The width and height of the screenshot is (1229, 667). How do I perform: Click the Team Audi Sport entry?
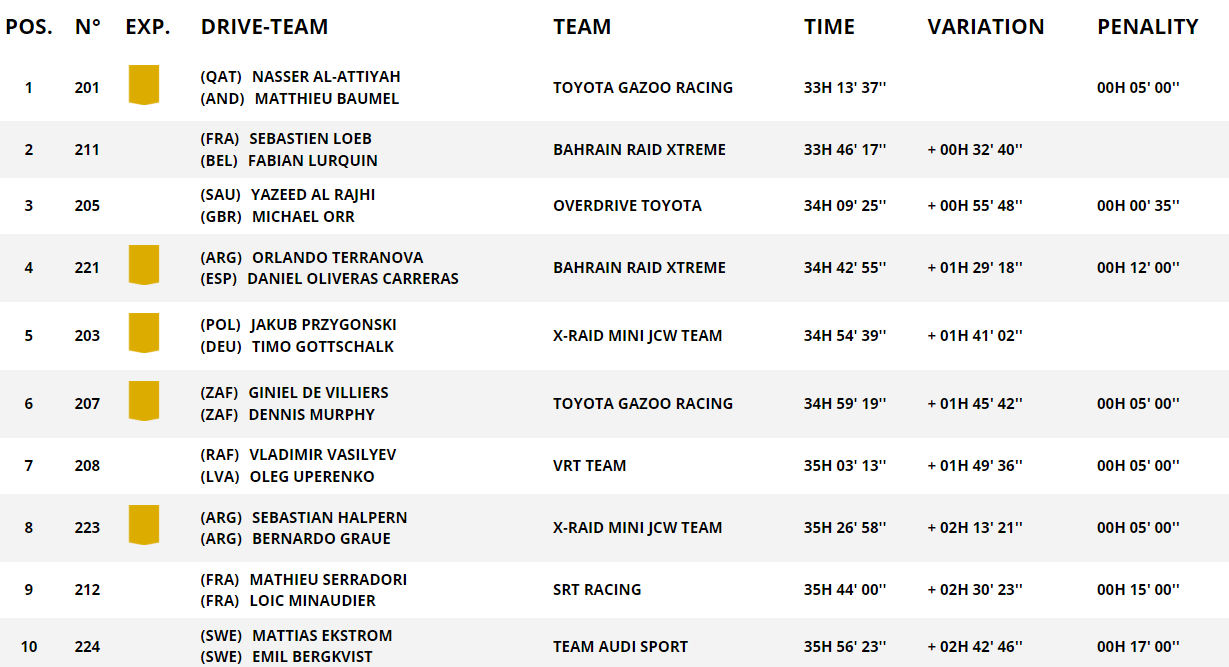pyautogui.click(x=620, y=646)
